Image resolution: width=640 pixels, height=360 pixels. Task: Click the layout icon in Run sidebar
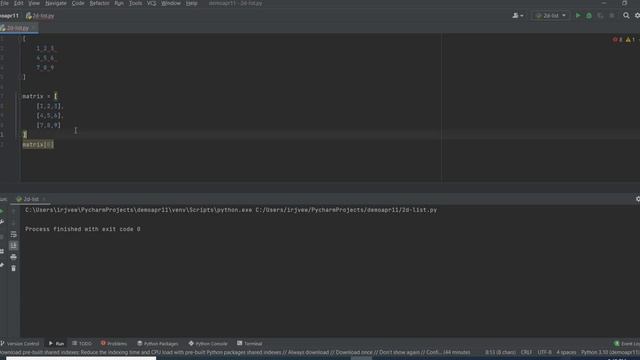pos(2,251)
